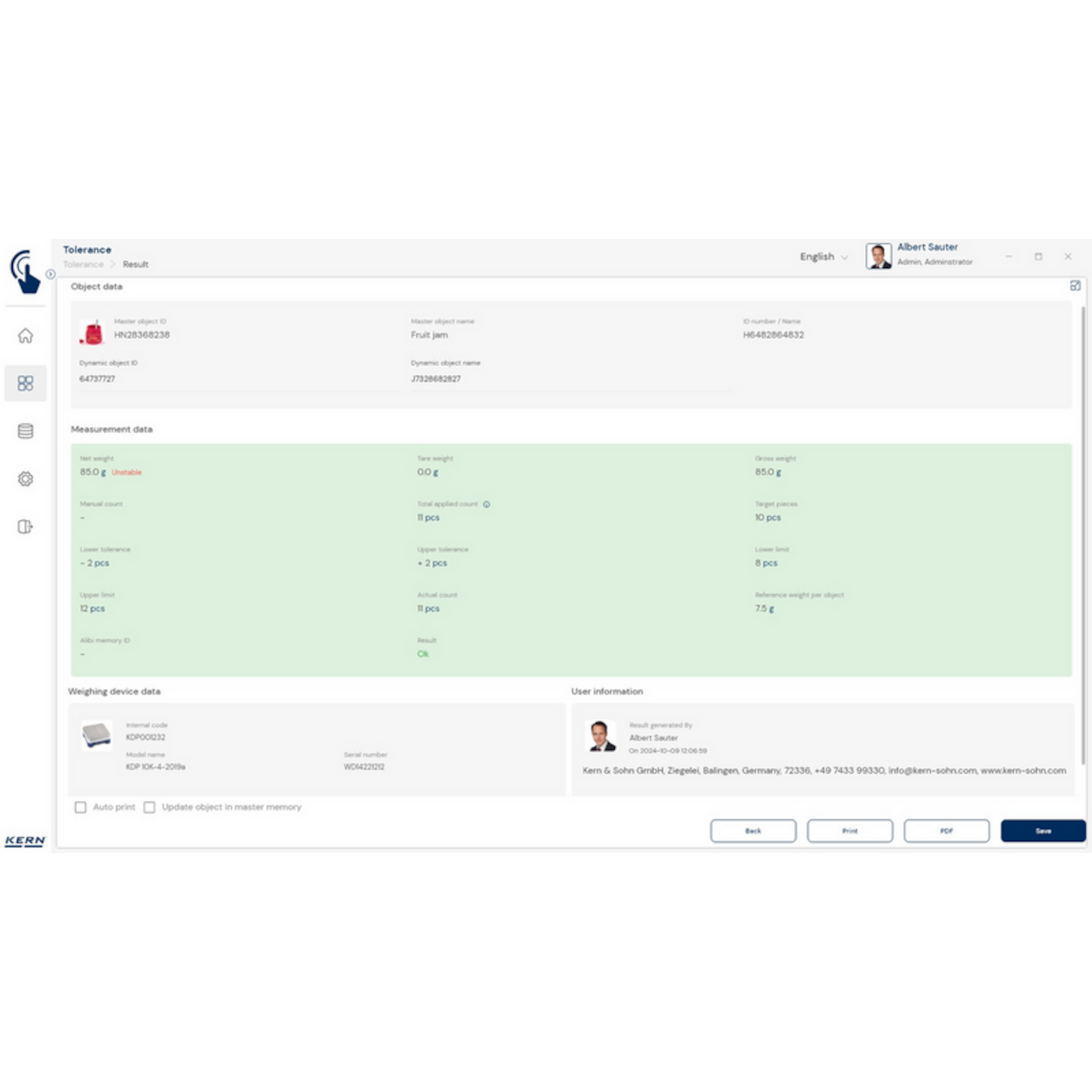1092x1092 pixels.
Task: Enable the Auto print checkbox
Action: pyautogui.click(x=80, y=807)
